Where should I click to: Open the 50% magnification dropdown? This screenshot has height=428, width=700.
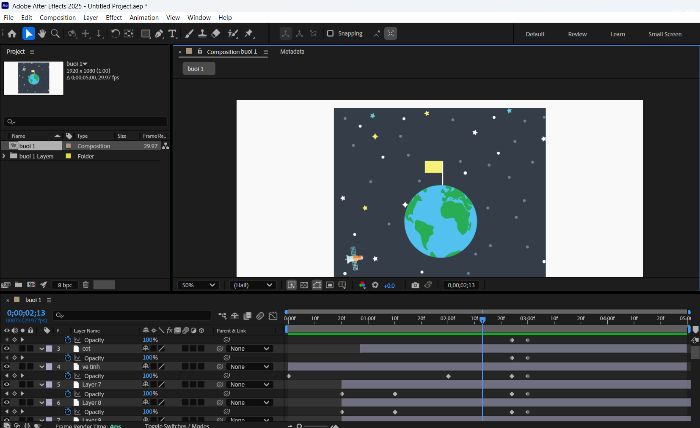pos(198,285)
